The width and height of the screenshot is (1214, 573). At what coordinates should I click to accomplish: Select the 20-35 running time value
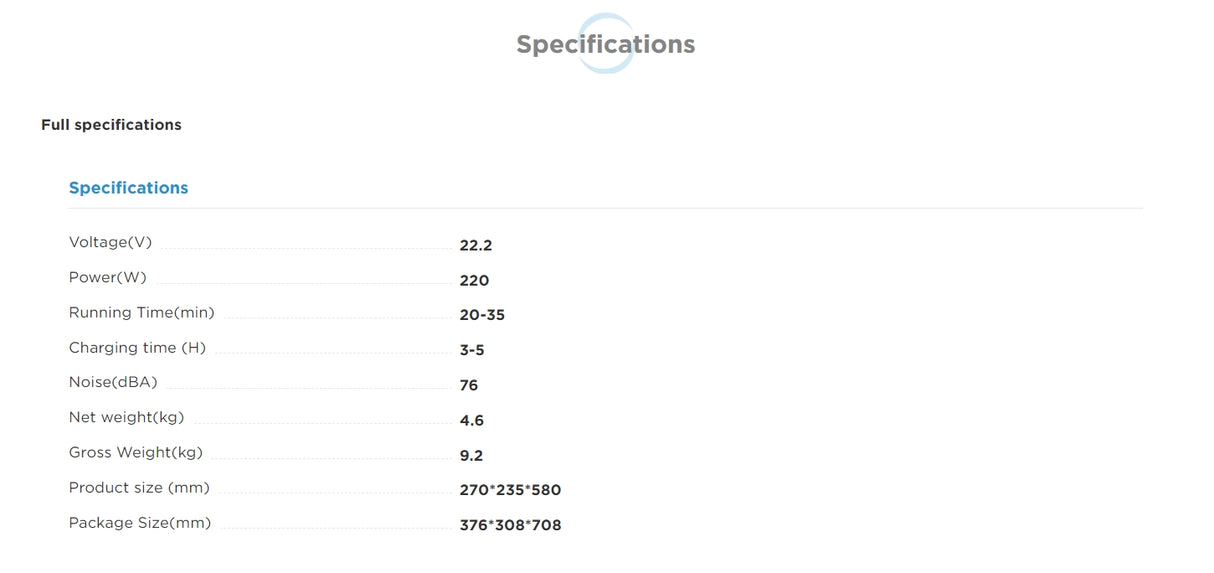click(x=482, y=315)
